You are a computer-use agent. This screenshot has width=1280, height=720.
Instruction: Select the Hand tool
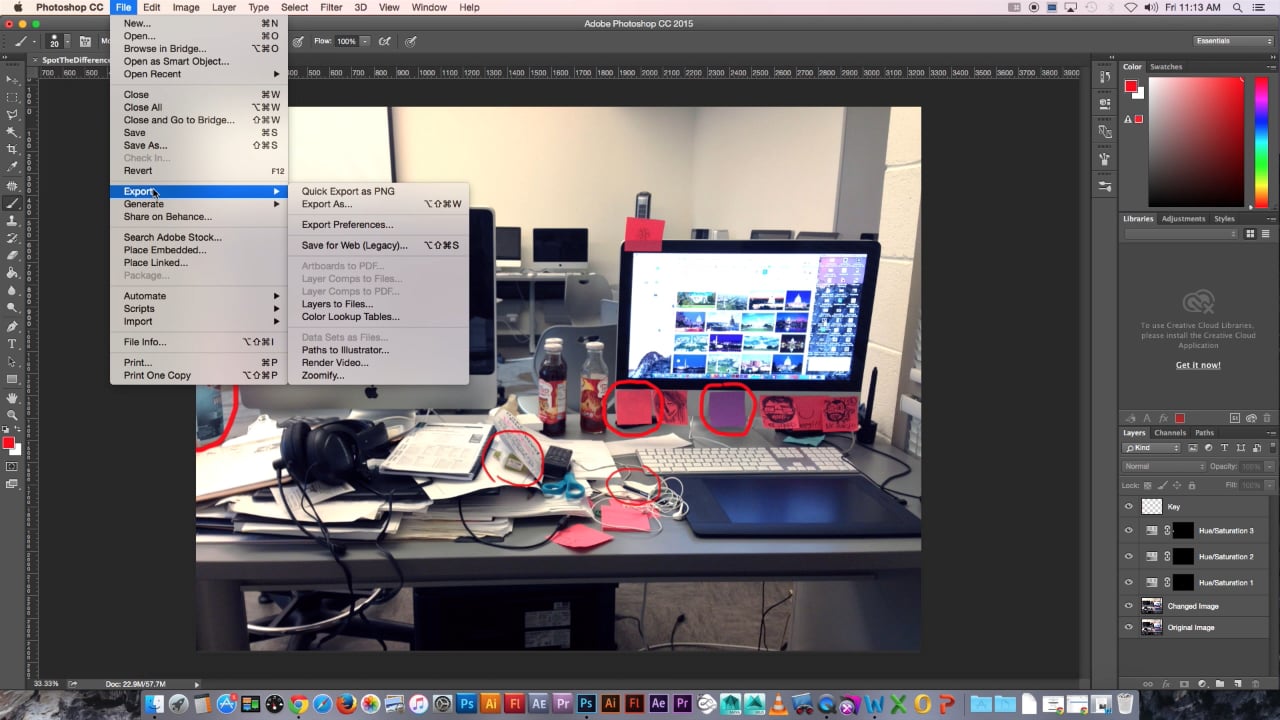pyautogui.click(x=12, y=398)
